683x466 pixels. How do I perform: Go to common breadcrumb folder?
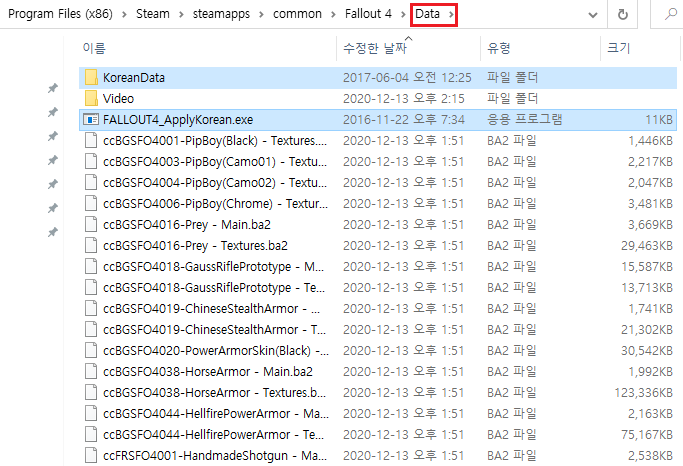coord(297,14)
